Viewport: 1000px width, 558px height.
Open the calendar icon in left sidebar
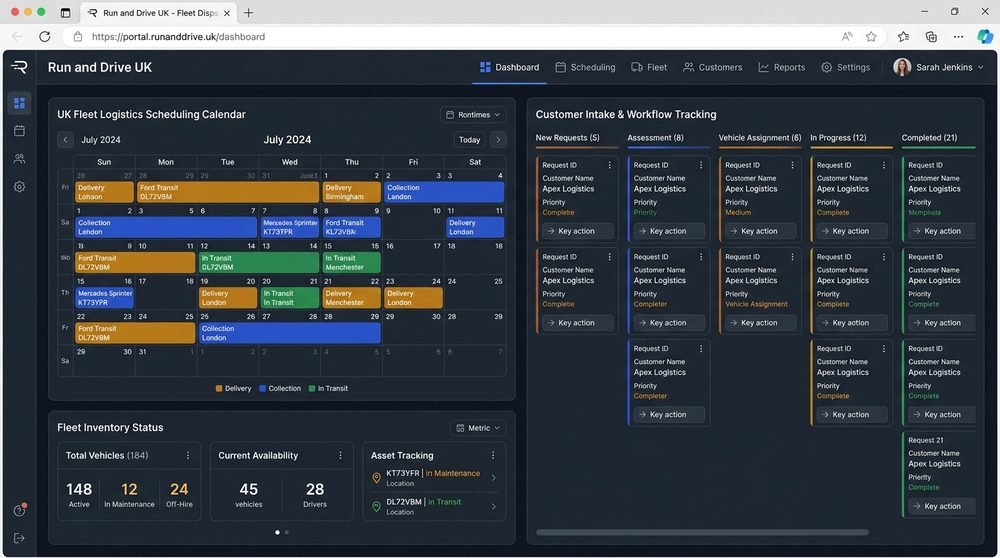[19, 131]
